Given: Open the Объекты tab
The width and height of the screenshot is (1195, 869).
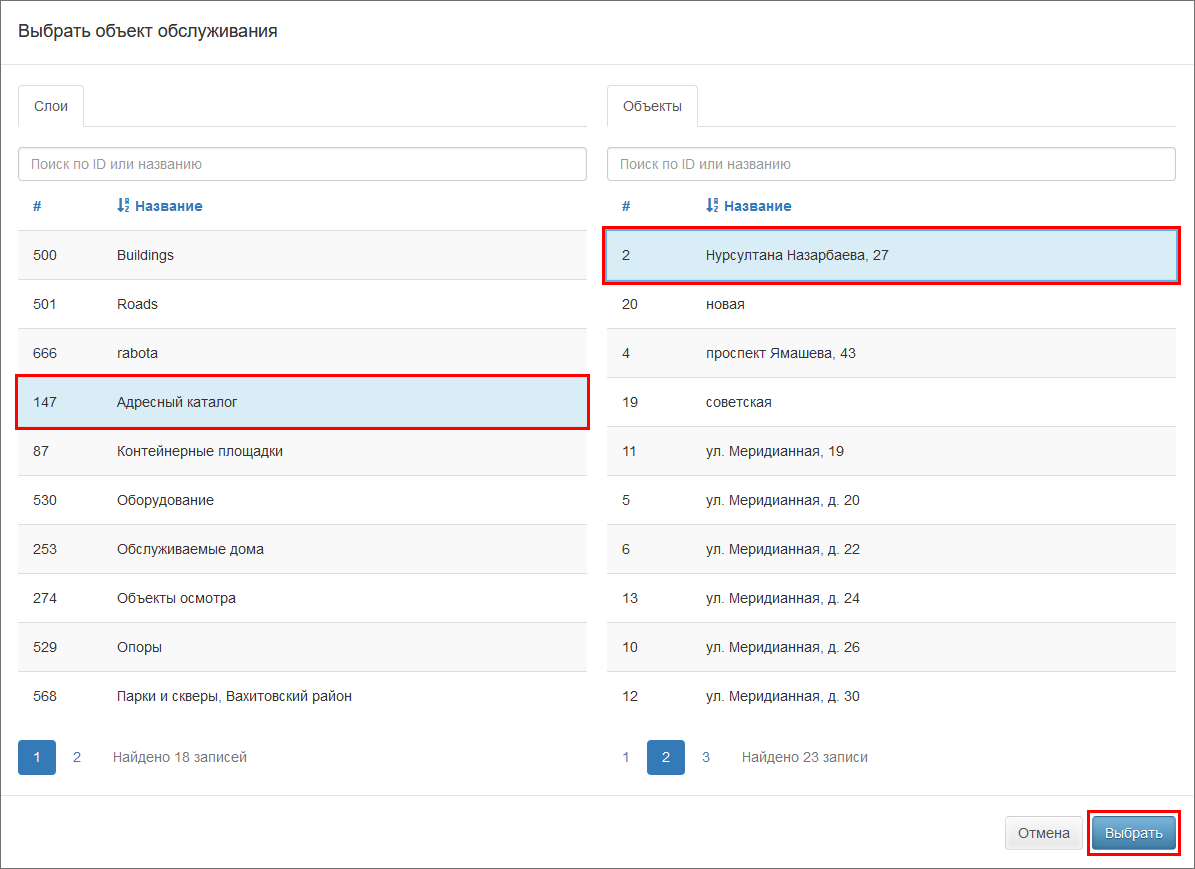Looking at the screenshot, I should point(652,106).
